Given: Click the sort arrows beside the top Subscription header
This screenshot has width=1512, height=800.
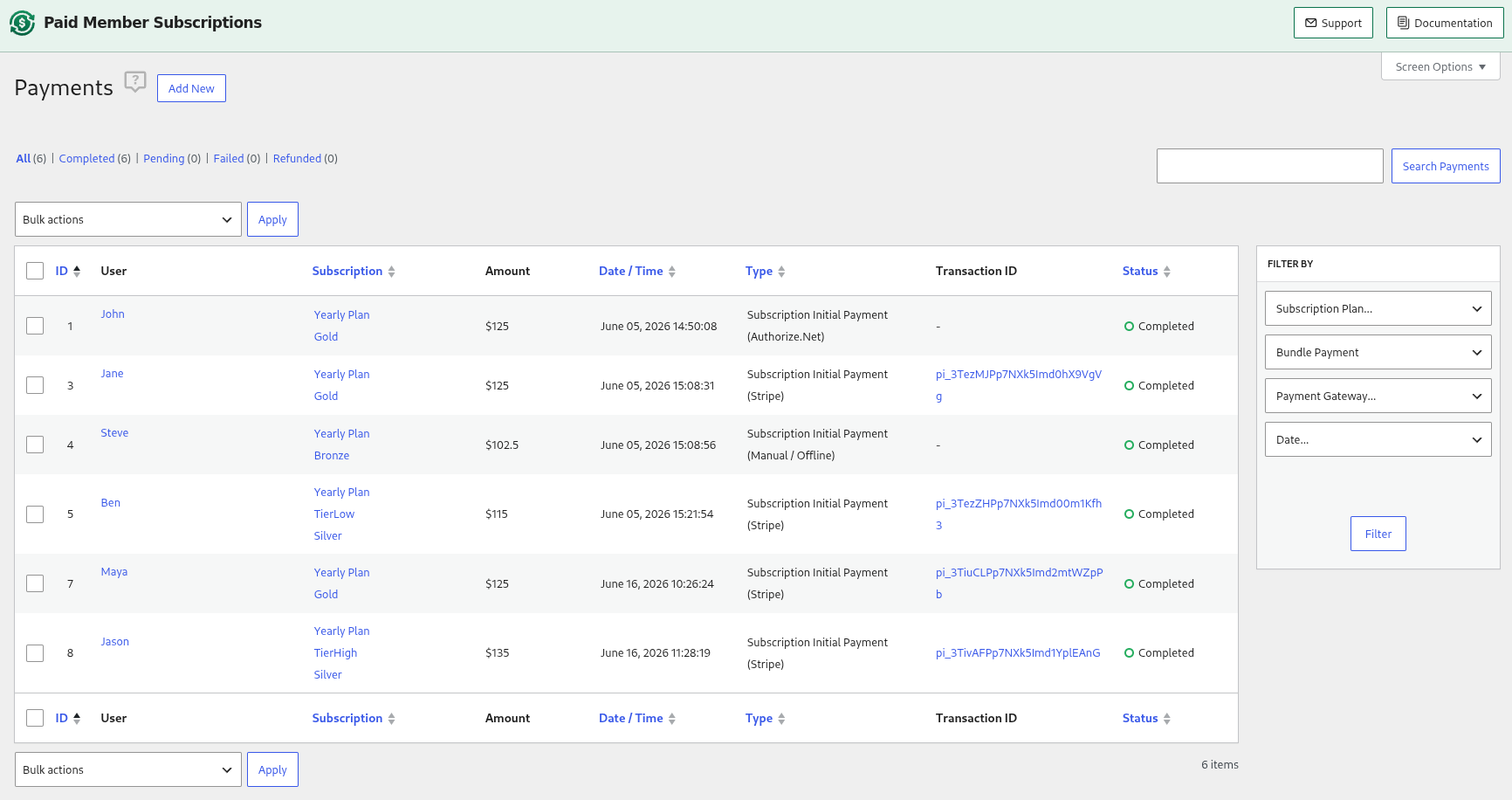Looking at the screenshot, I should [392, 272].
